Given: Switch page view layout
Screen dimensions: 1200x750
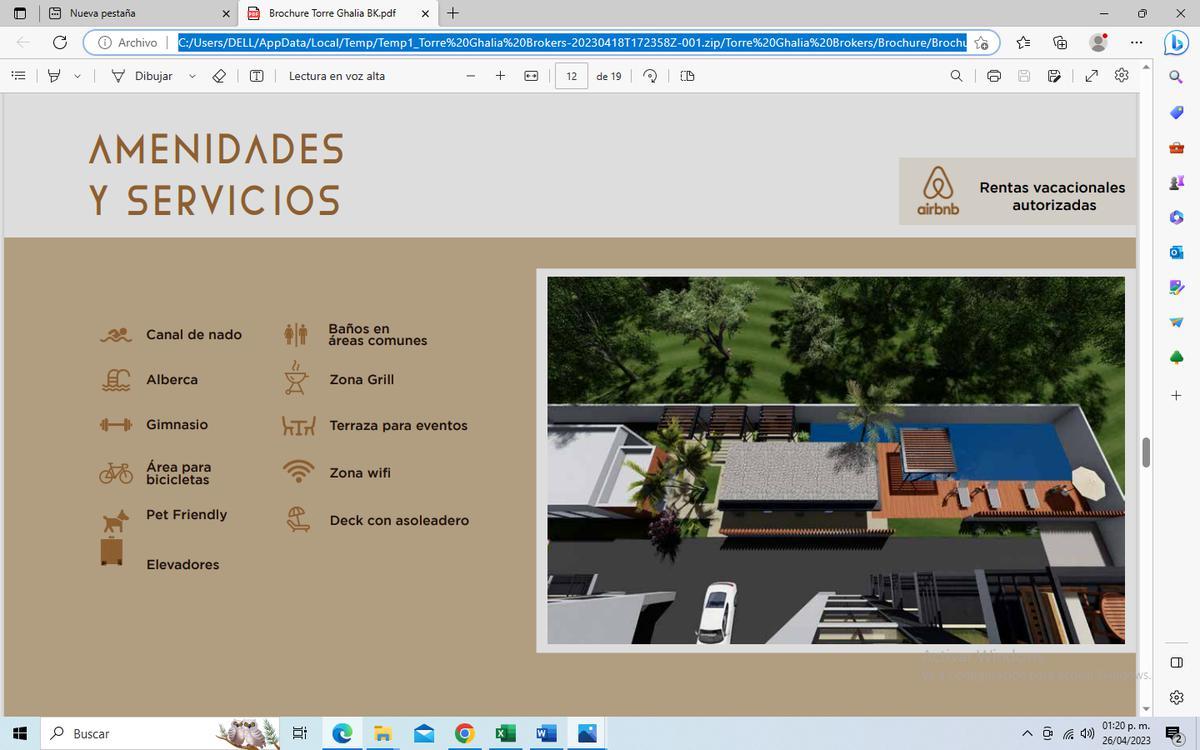Looking at the screenshot, I should click(687, 76).
